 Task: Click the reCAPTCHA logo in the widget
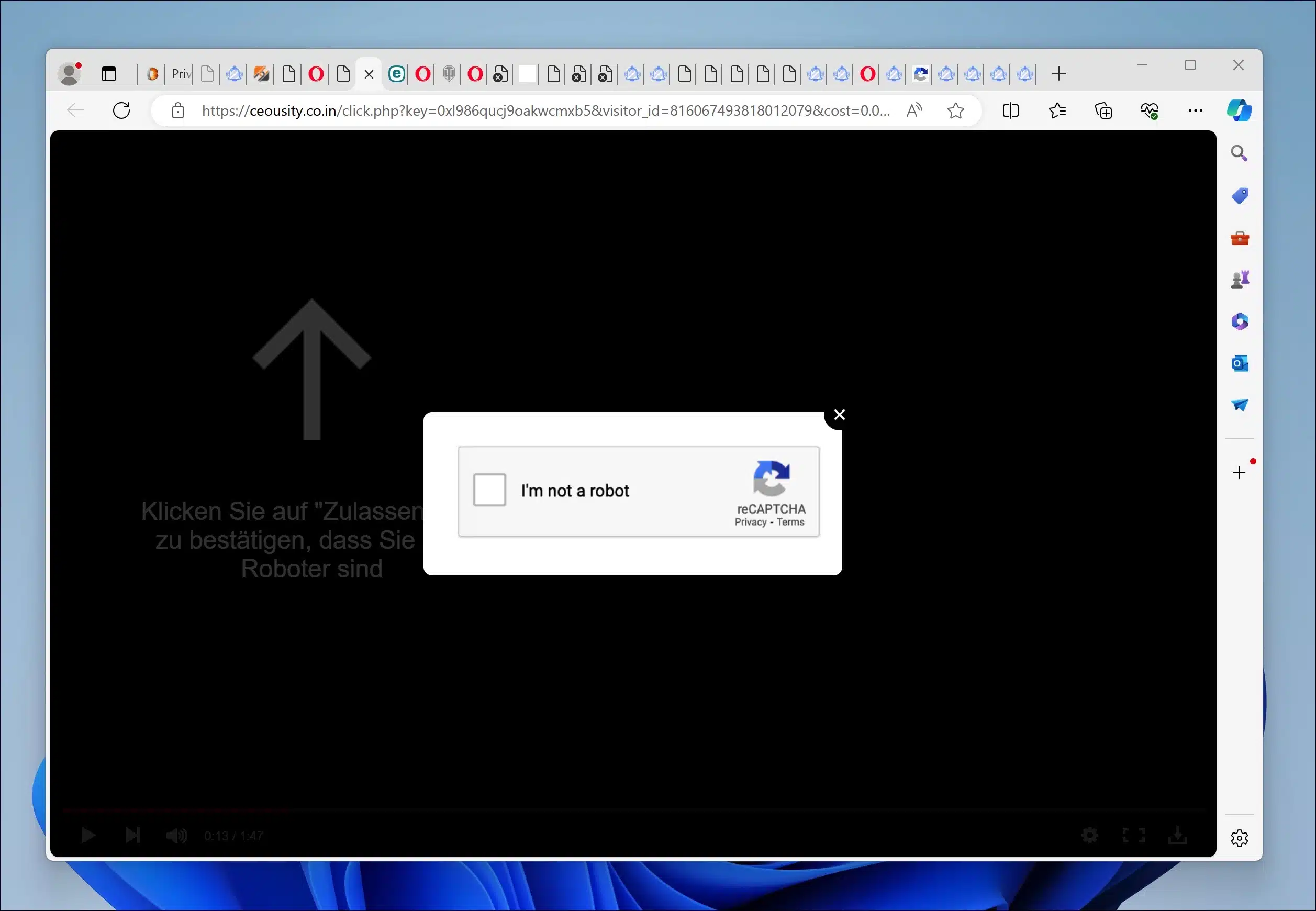pos(772,479)
